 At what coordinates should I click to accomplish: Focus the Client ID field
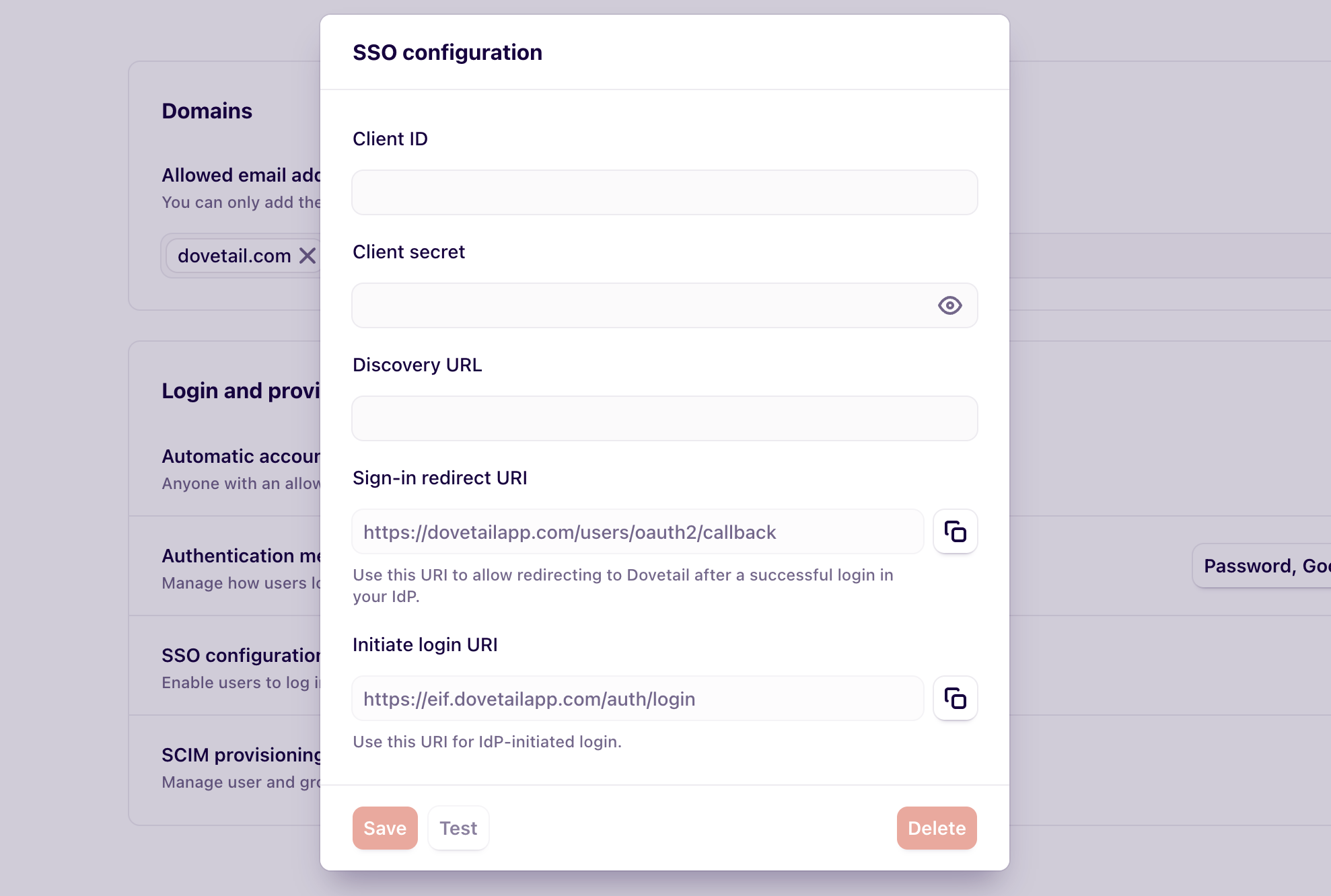(x=664, y=192)
